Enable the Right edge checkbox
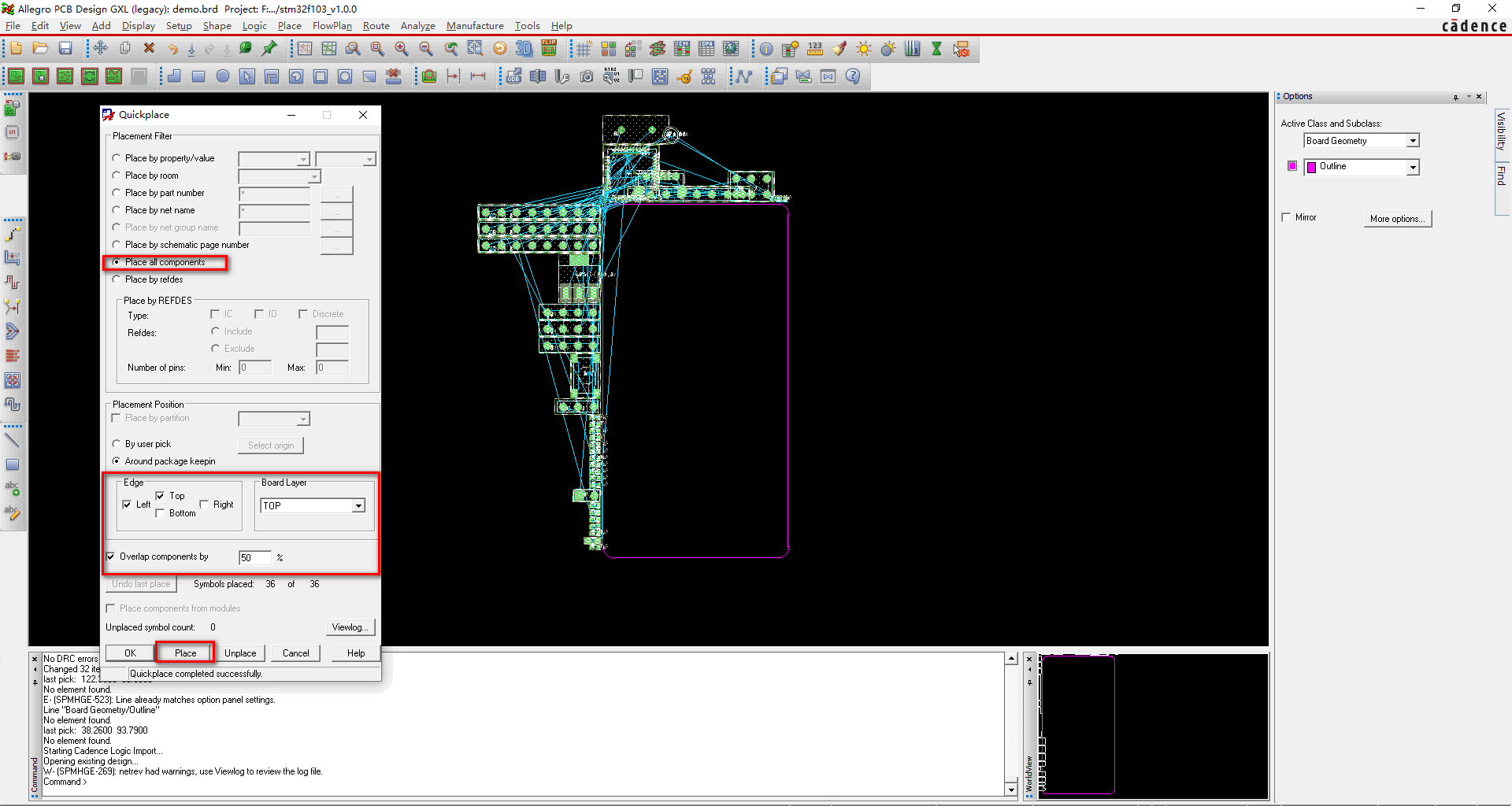The height and width of the screenshot is (806, 1512). click(204, 505)
